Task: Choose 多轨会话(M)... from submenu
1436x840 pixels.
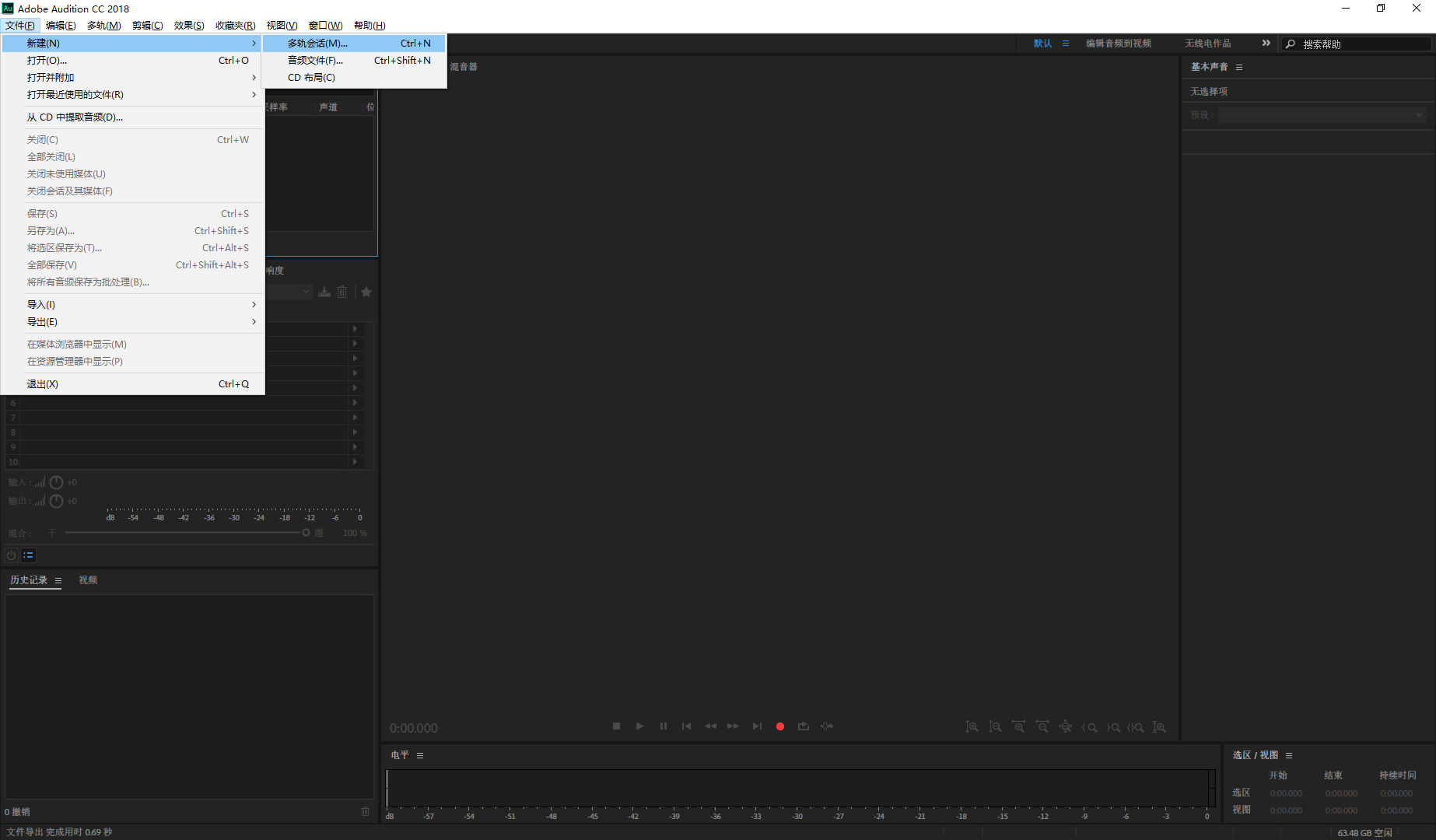Action: 354,44
